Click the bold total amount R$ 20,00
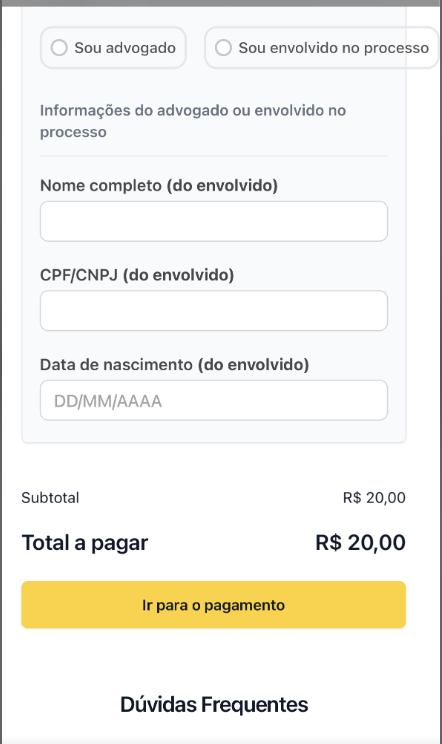Image resolution: width=442 pixels, height=744 pixels. click(x=360, y=542)
